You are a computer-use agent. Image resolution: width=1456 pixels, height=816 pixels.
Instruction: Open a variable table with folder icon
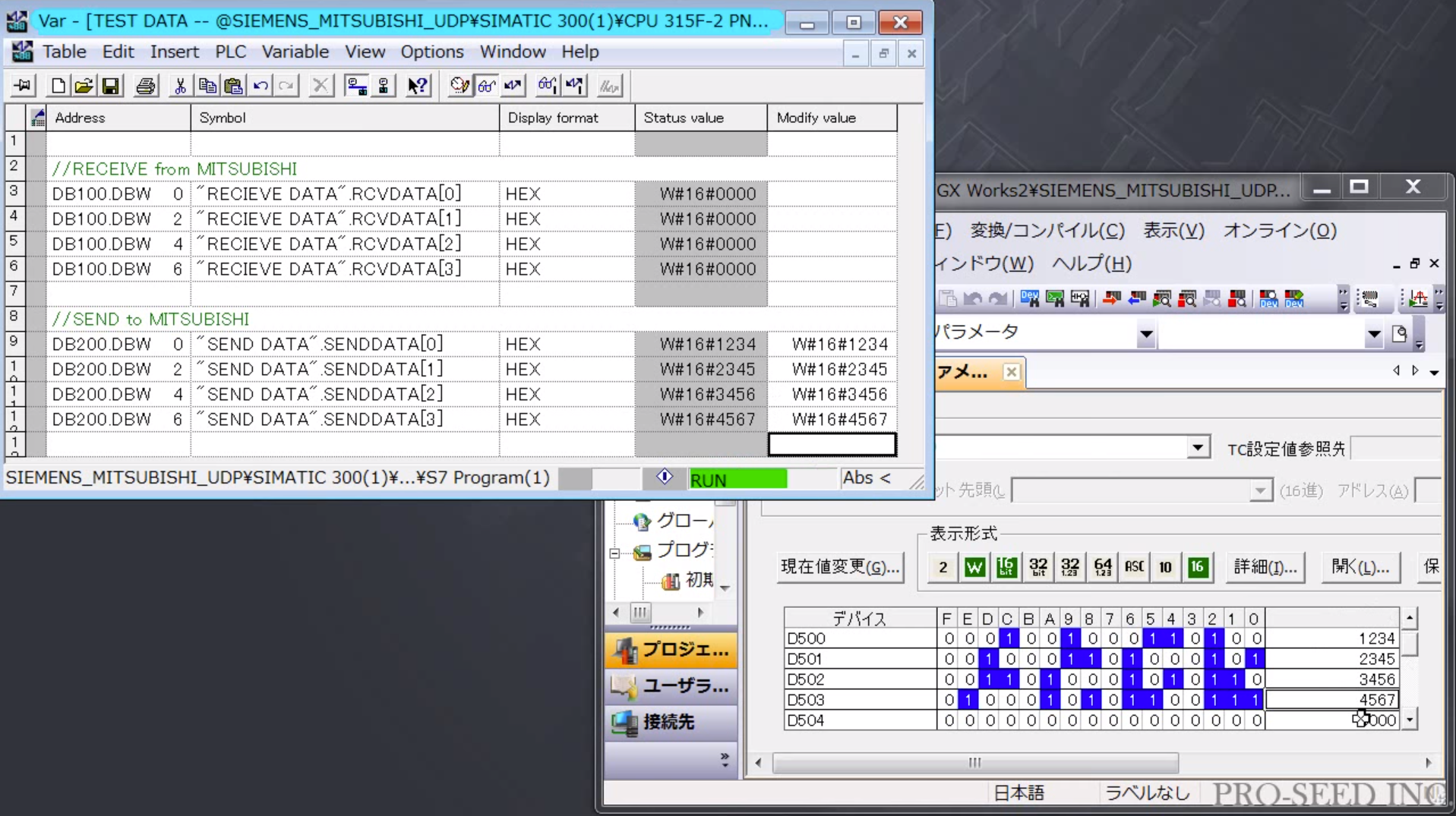tap(84, 86)
